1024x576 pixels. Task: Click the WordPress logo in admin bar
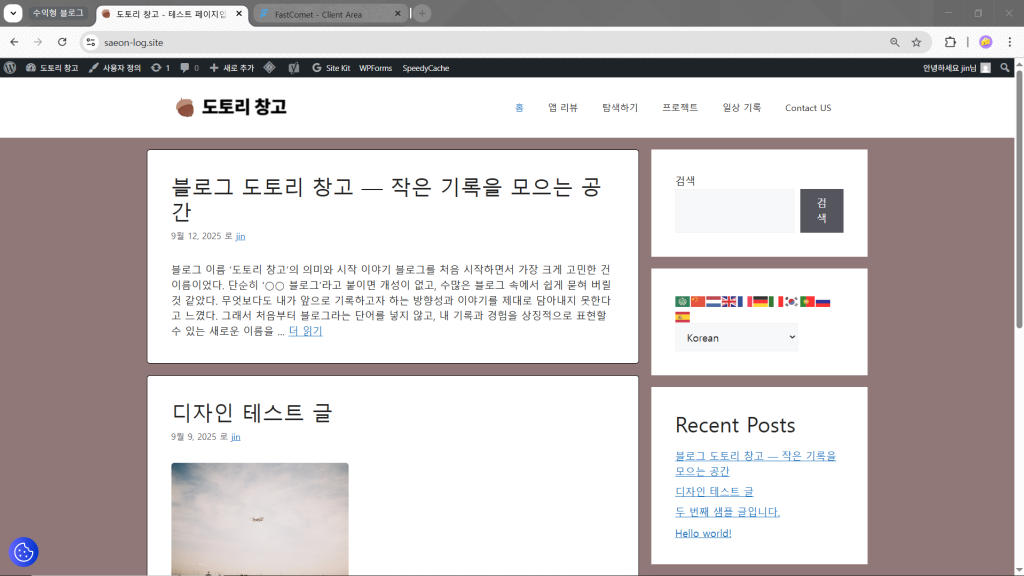point(10,68)
